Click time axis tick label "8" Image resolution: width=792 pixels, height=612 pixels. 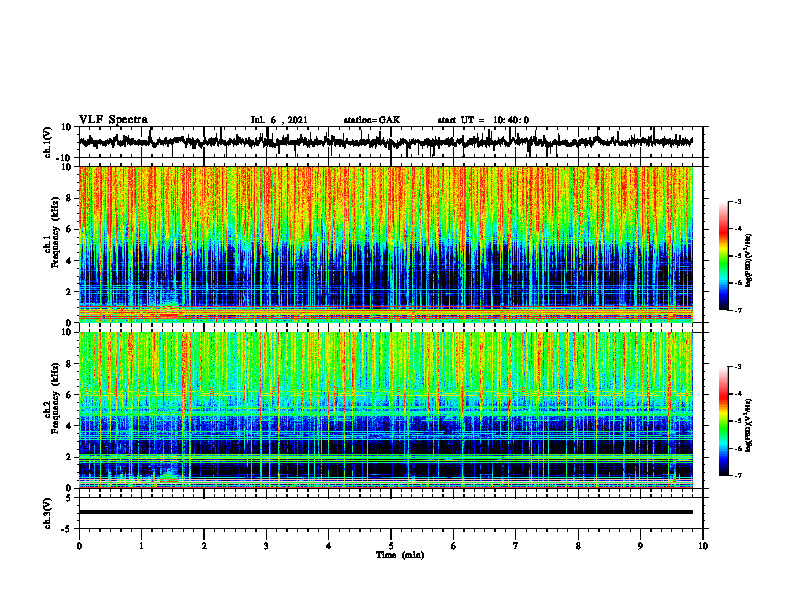click(578, 546)
